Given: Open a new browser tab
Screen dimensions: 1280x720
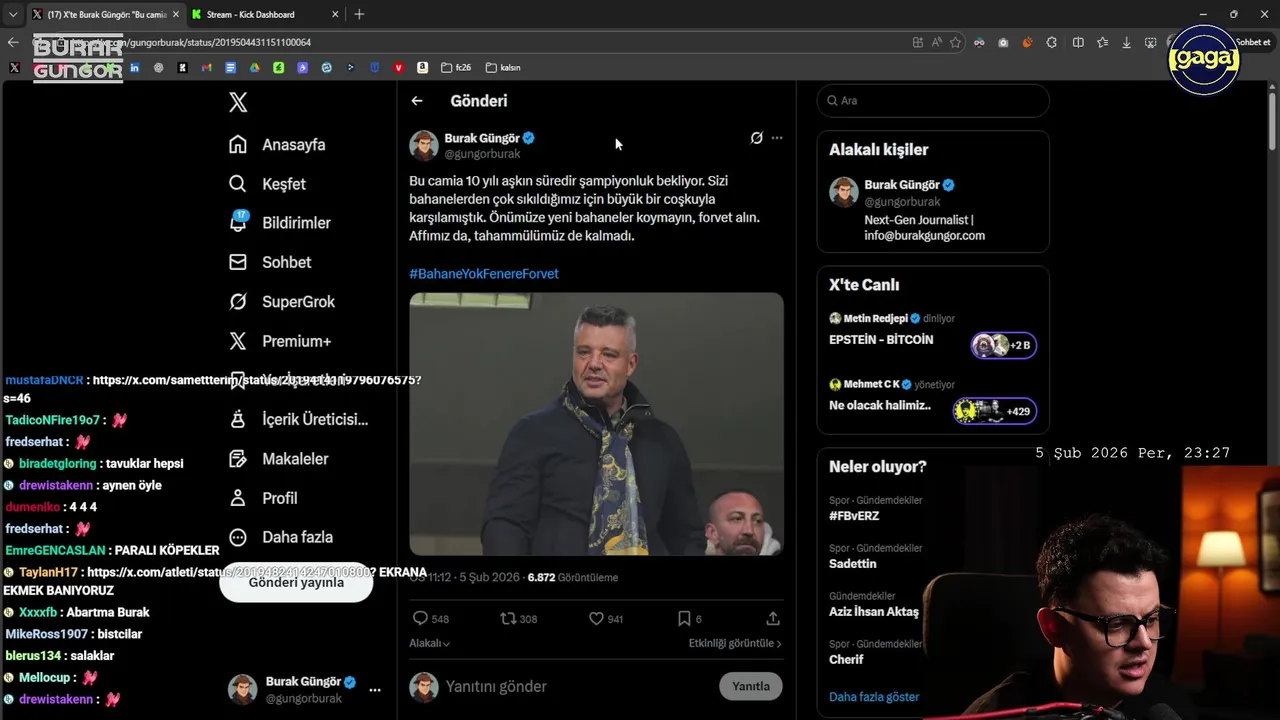Looking at the screenshot, I should [359, 14].
